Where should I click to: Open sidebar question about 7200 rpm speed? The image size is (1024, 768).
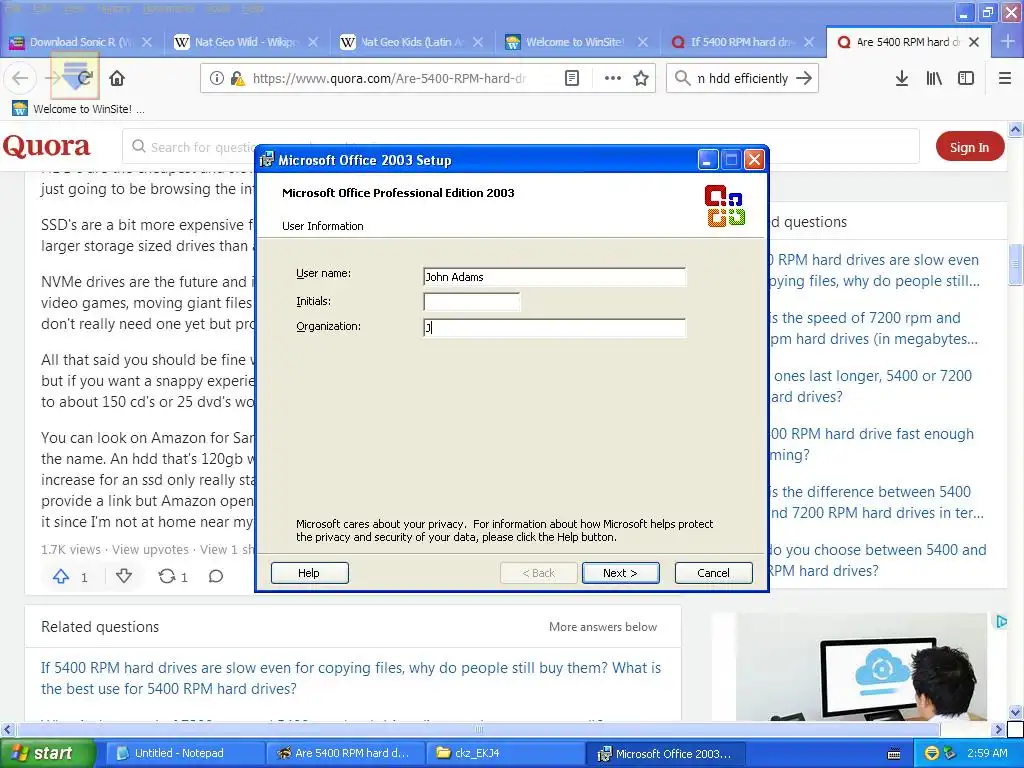click(874, 328)
